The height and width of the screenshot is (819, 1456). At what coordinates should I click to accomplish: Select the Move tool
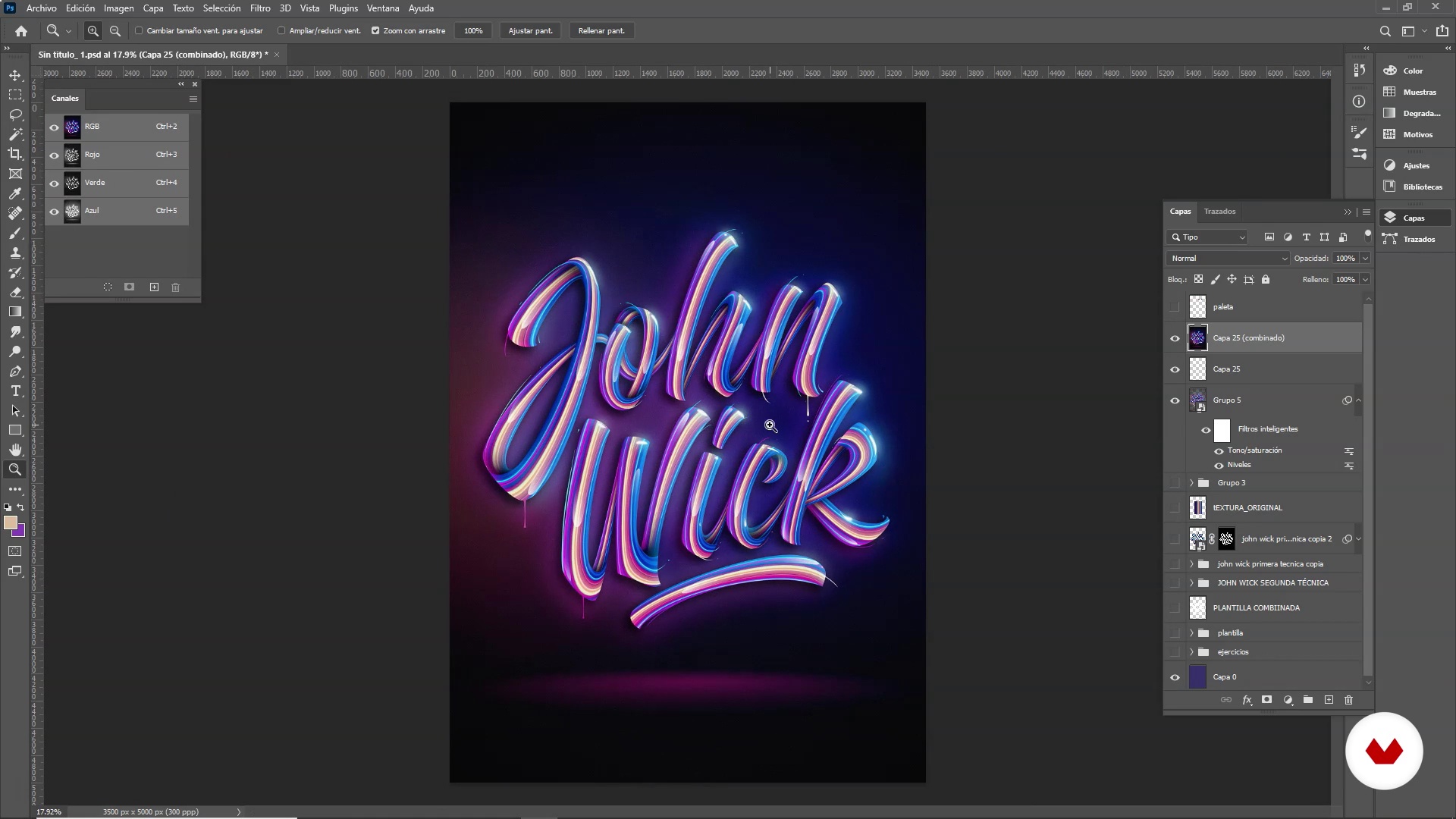(15, 75)
